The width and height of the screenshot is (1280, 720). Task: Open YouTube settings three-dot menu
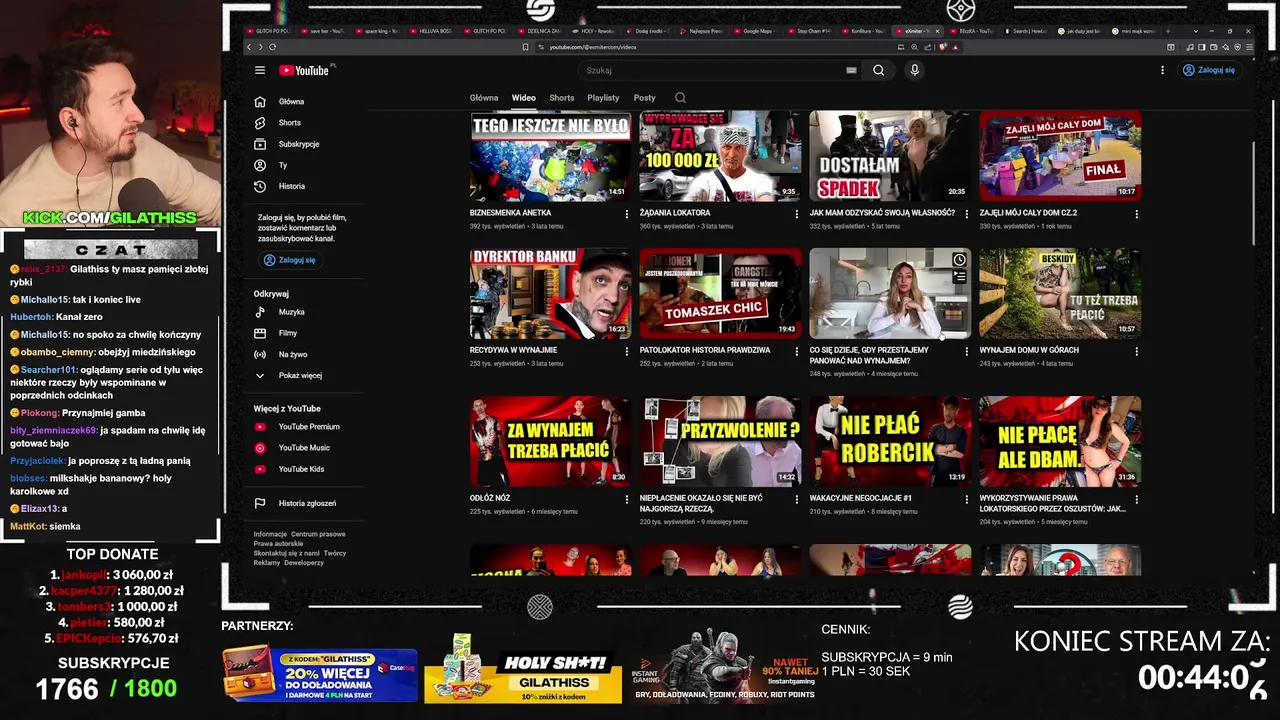click(1162, 70)
